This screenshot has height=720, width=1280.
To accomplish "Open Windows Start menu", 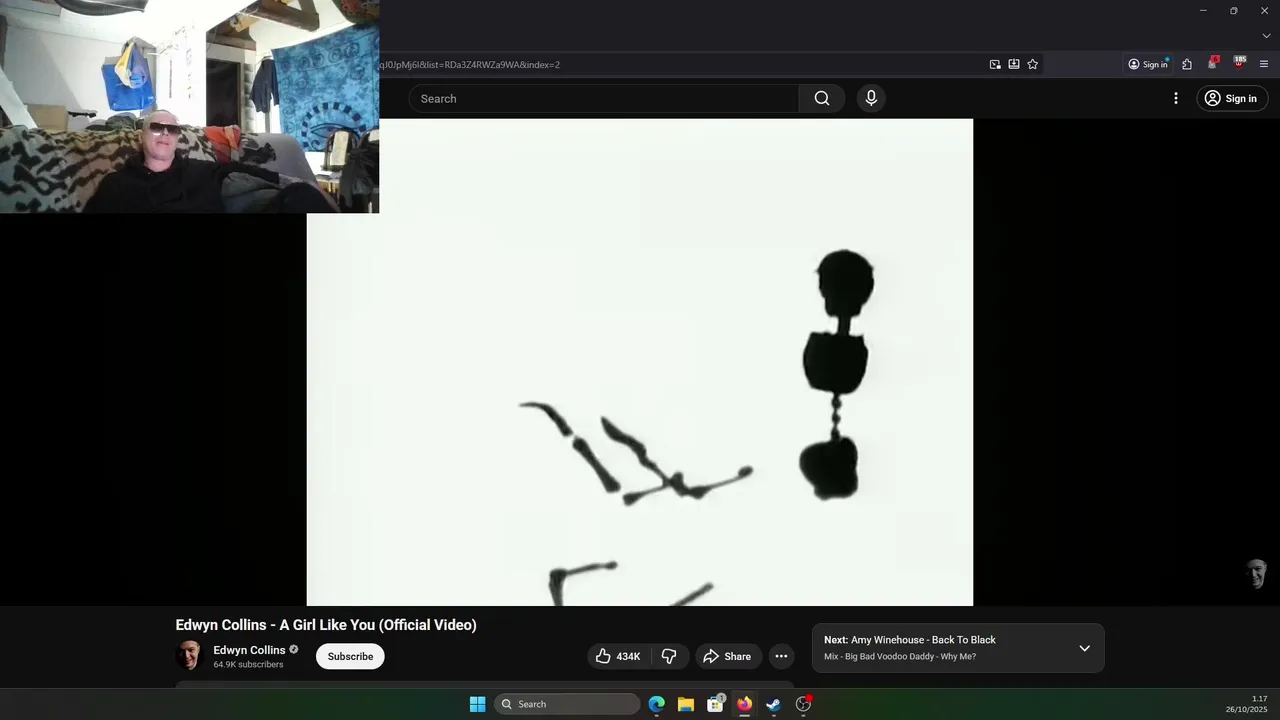I will [x=478, y=704].
